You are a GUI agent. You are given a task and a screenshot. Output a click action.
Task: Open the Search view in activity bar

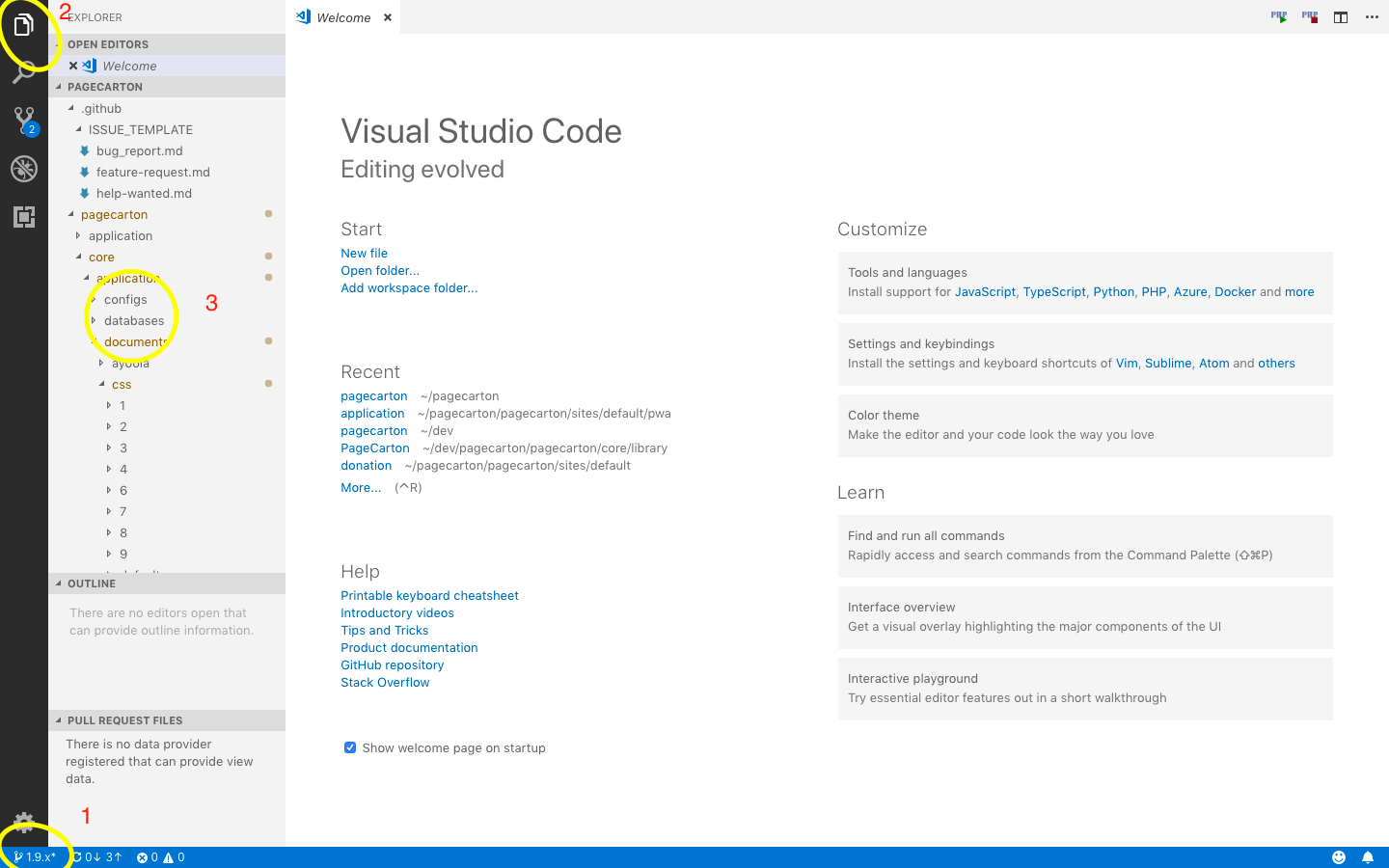(x=24, y=72)
